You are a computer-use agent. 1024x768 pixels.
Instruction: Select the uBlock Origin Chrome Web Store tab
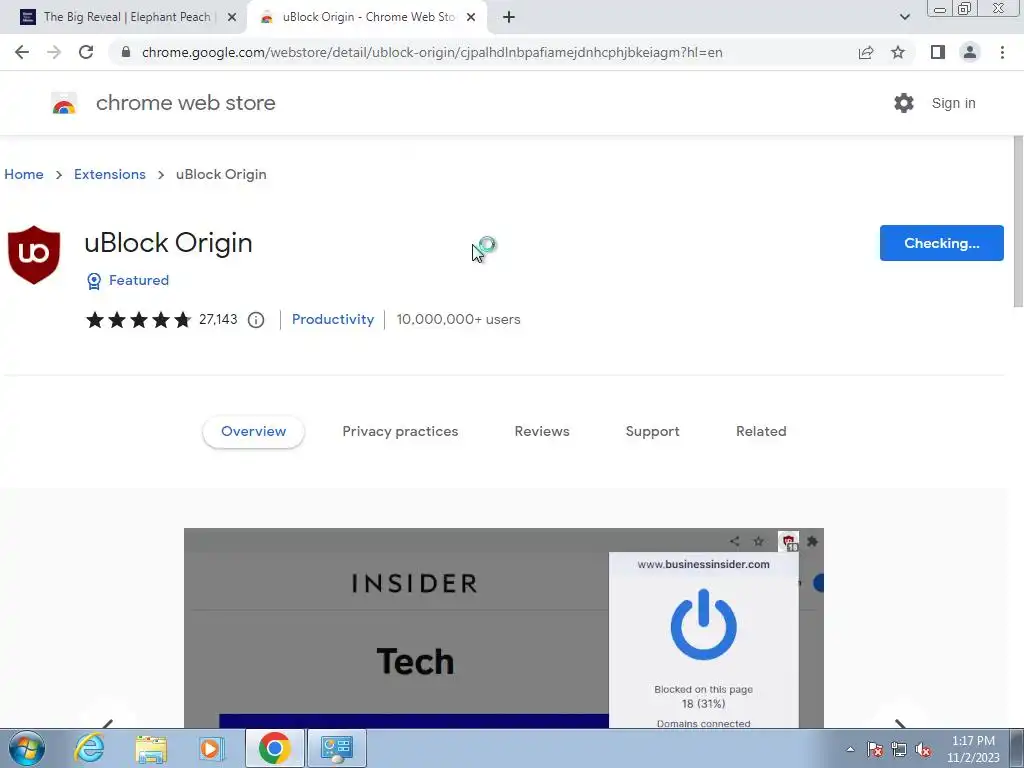[367, 17]
